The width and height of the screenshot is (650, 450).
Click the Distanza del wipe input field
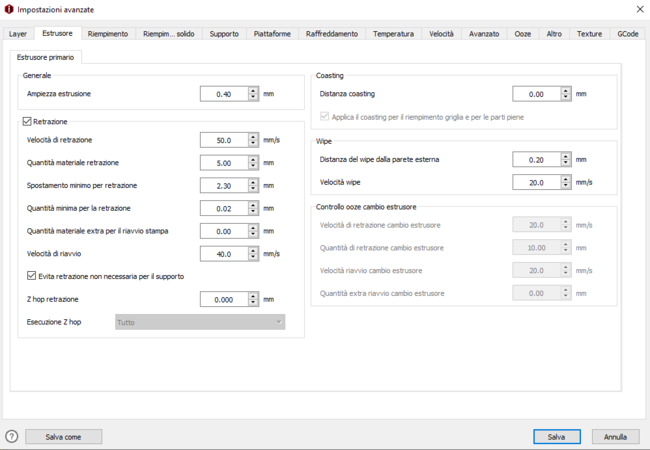tap(535, 160)
